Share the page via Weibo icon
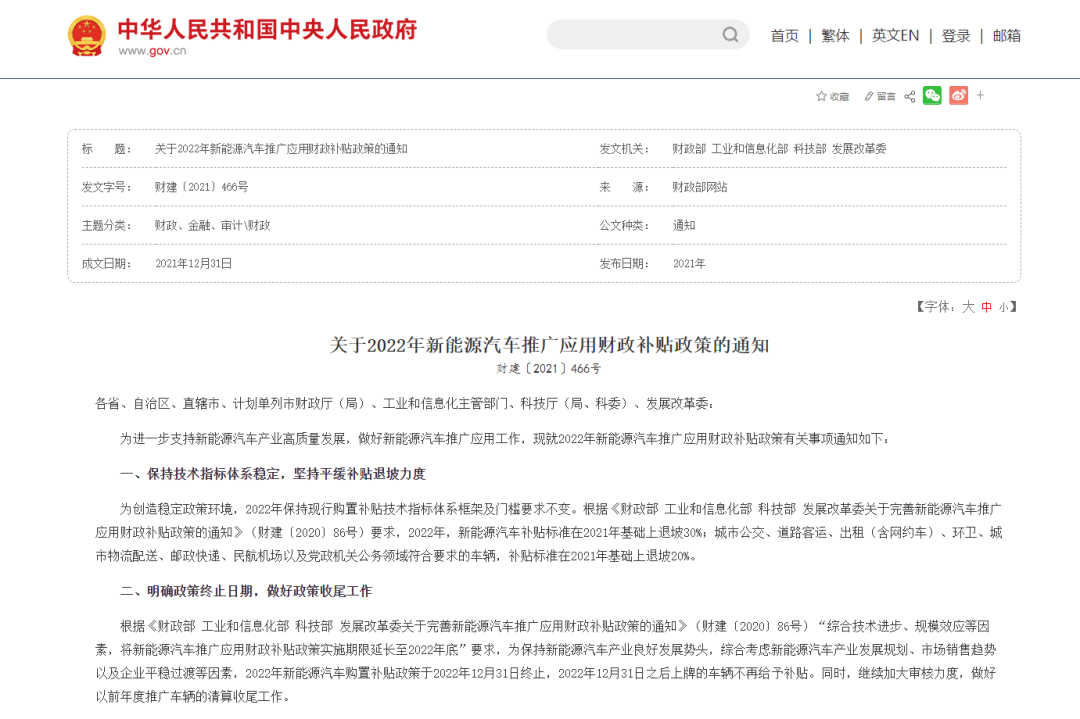The width and height of the screenshot is (1080, 719). tap(958, 96)
